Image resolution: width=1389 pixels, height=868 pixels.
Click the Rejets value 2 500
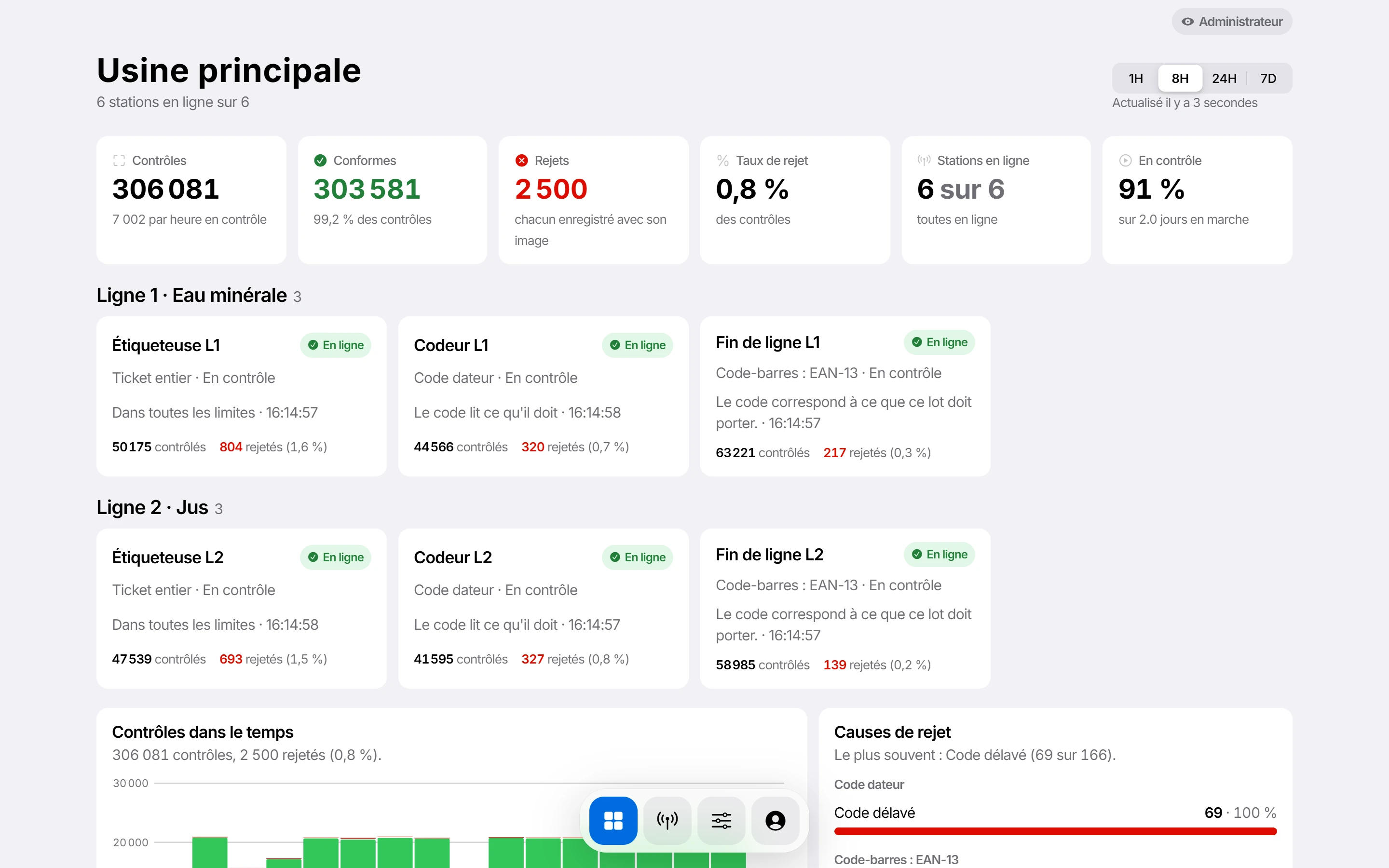click(551, 190)
